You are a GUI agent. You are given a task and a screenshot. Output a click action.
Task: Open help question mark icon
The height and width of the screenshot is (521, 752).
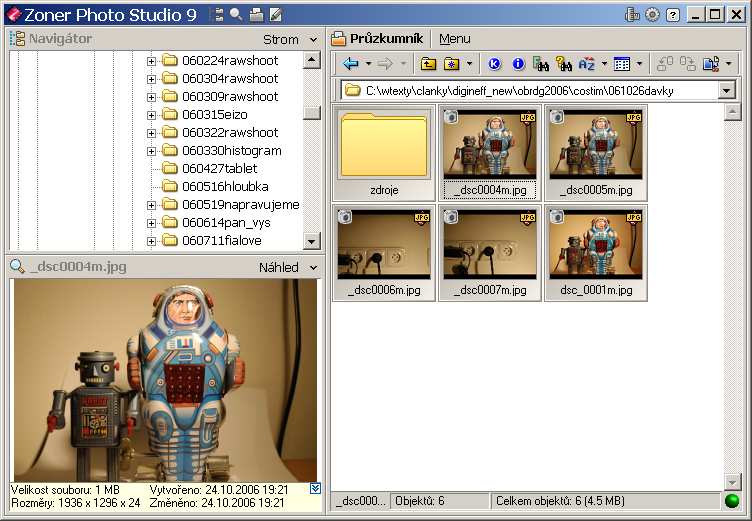pos(673,15)
